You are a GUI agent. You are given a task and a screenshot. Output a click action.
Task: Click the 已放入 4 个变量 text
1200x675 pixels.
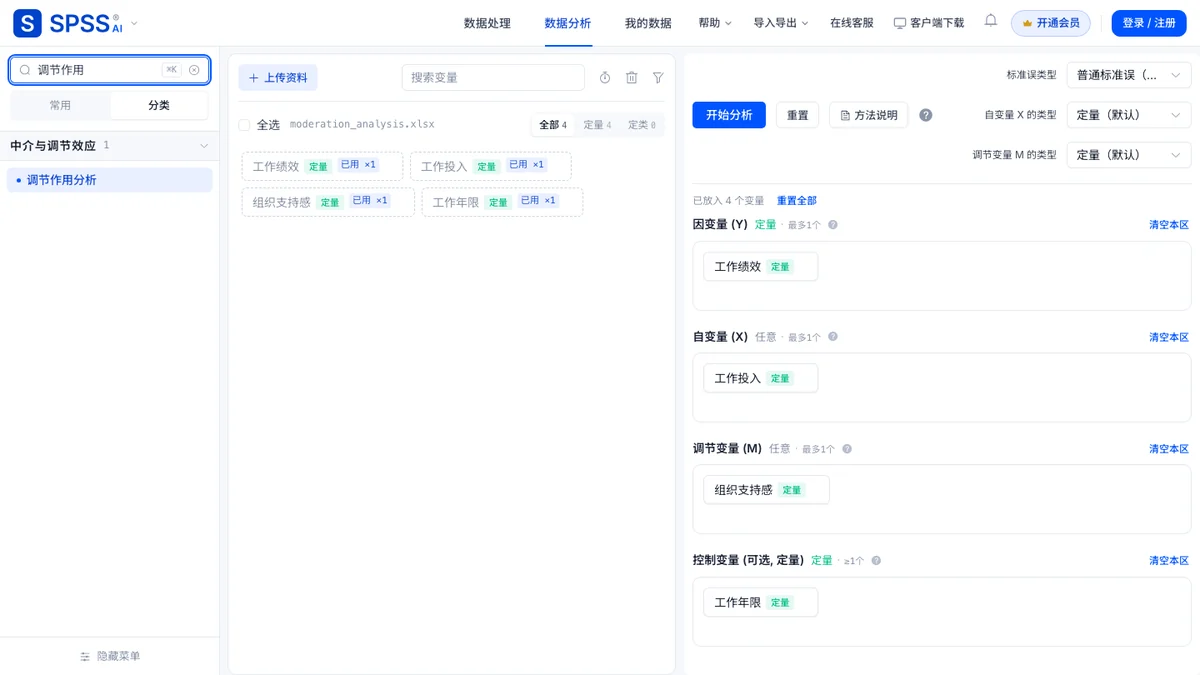coord(728,201)
